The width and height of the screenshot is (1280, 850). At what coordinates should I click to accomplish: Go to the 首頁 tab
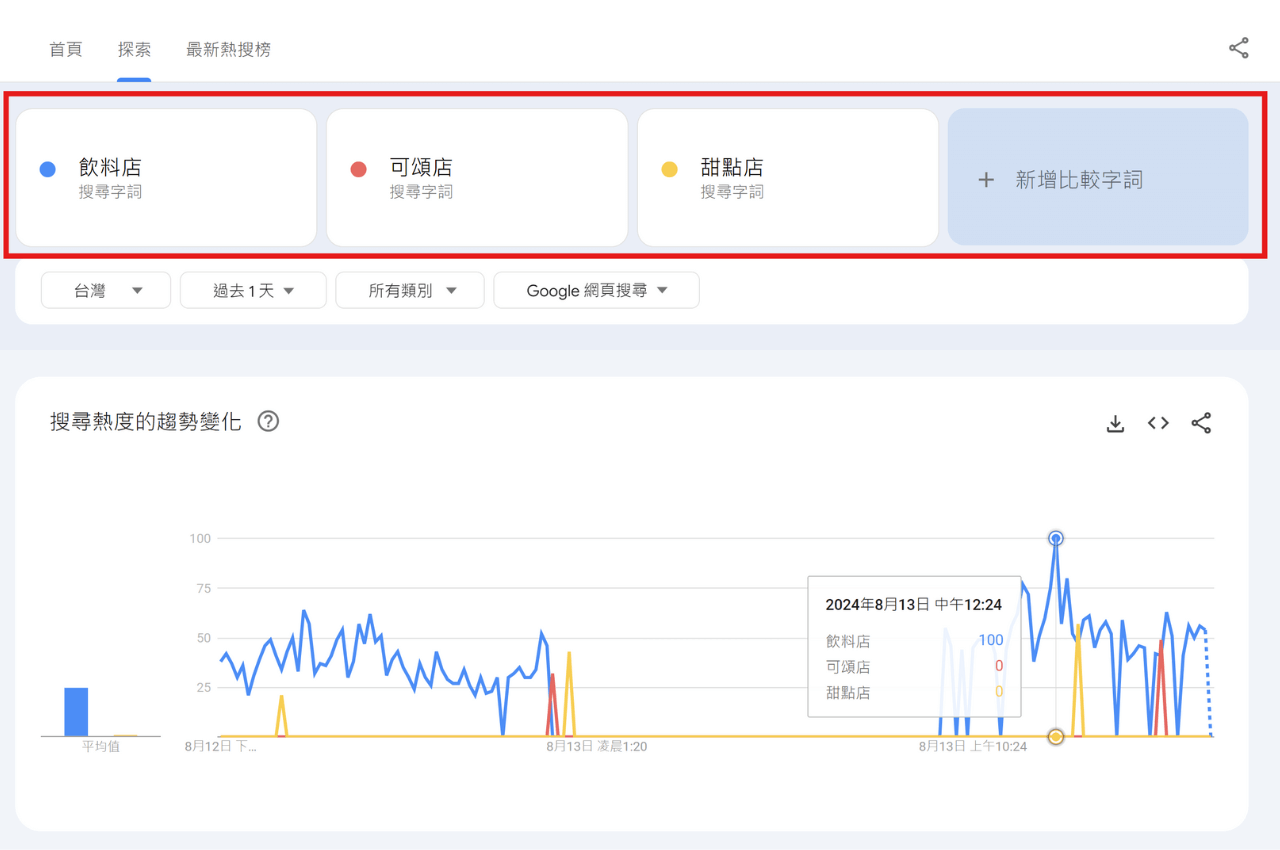pyautogui.click(x=66, y=49)
